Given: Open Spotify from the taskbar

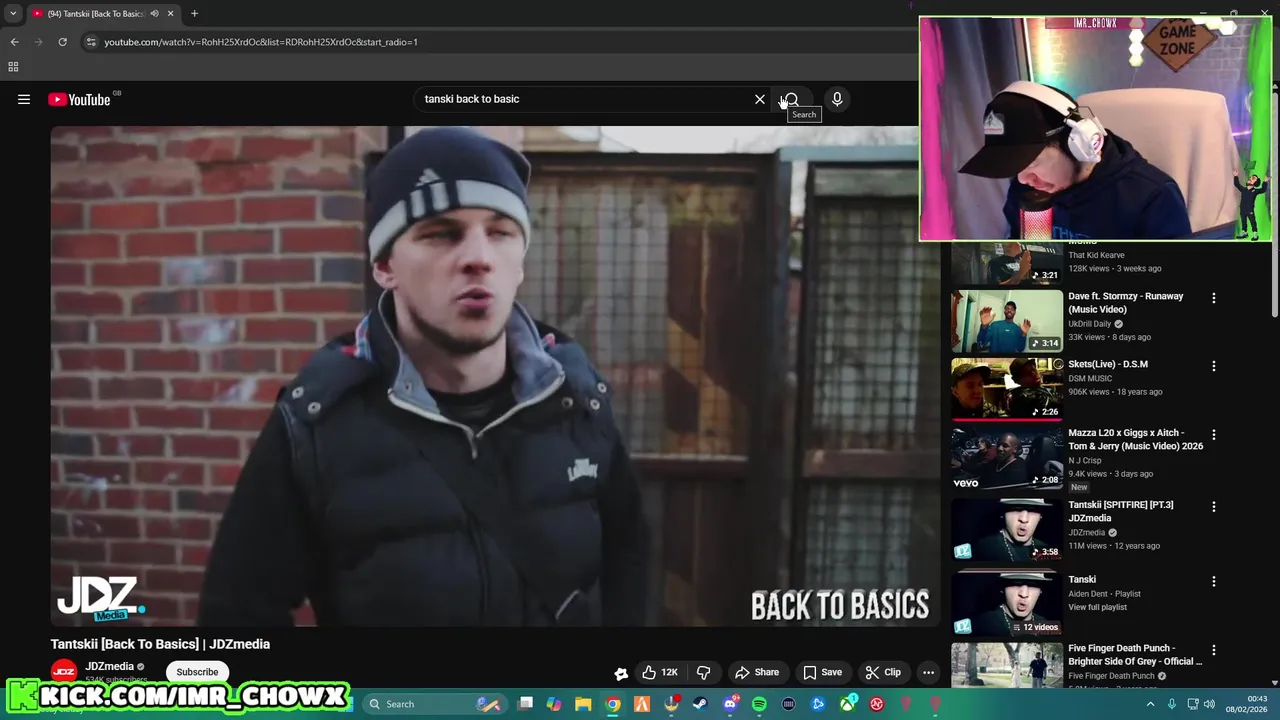Looking at the screenshot, I should (x=759, y=704).
